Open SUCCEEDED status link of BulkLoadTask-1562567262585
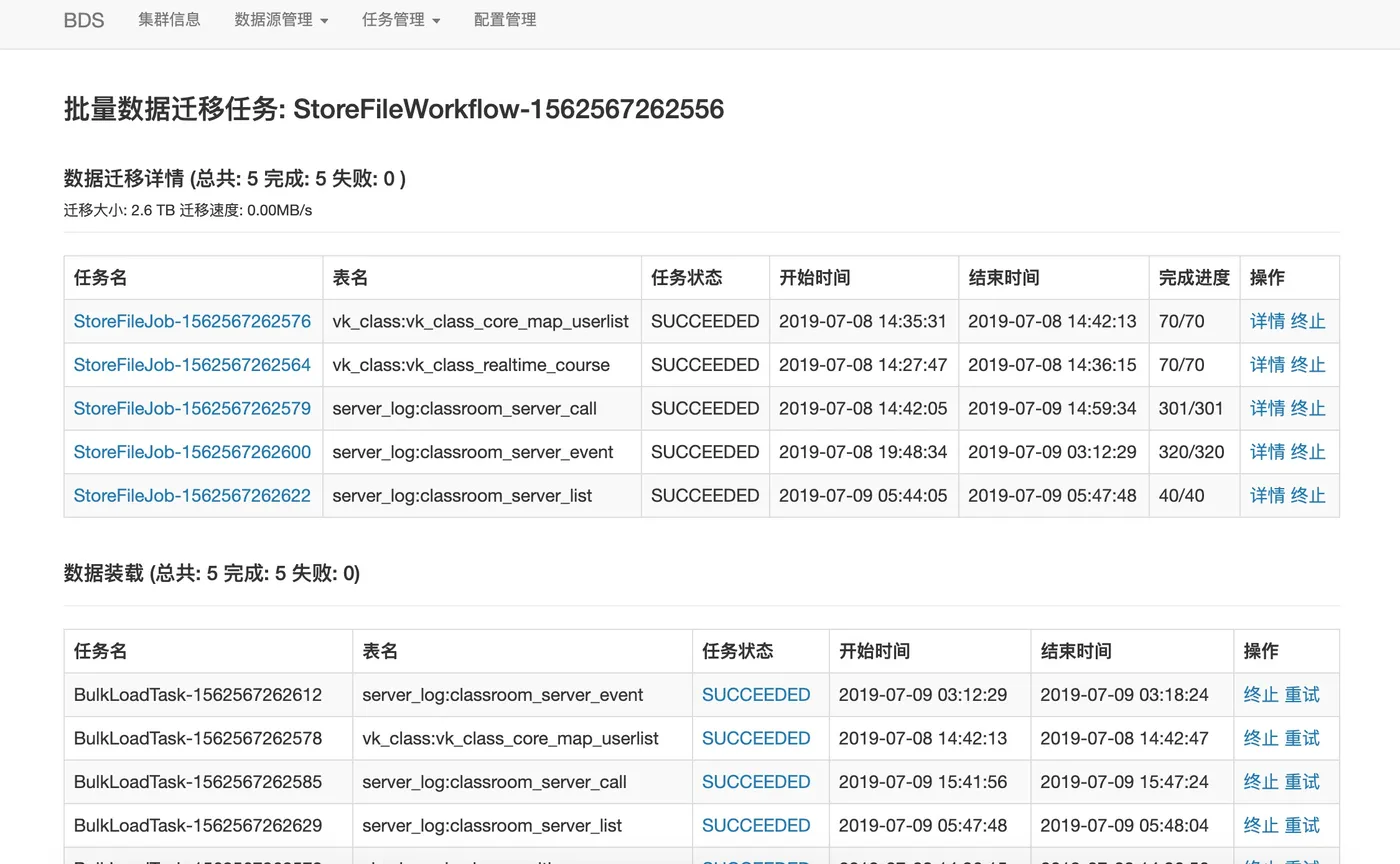1400x864 pixels. (756, 782)
